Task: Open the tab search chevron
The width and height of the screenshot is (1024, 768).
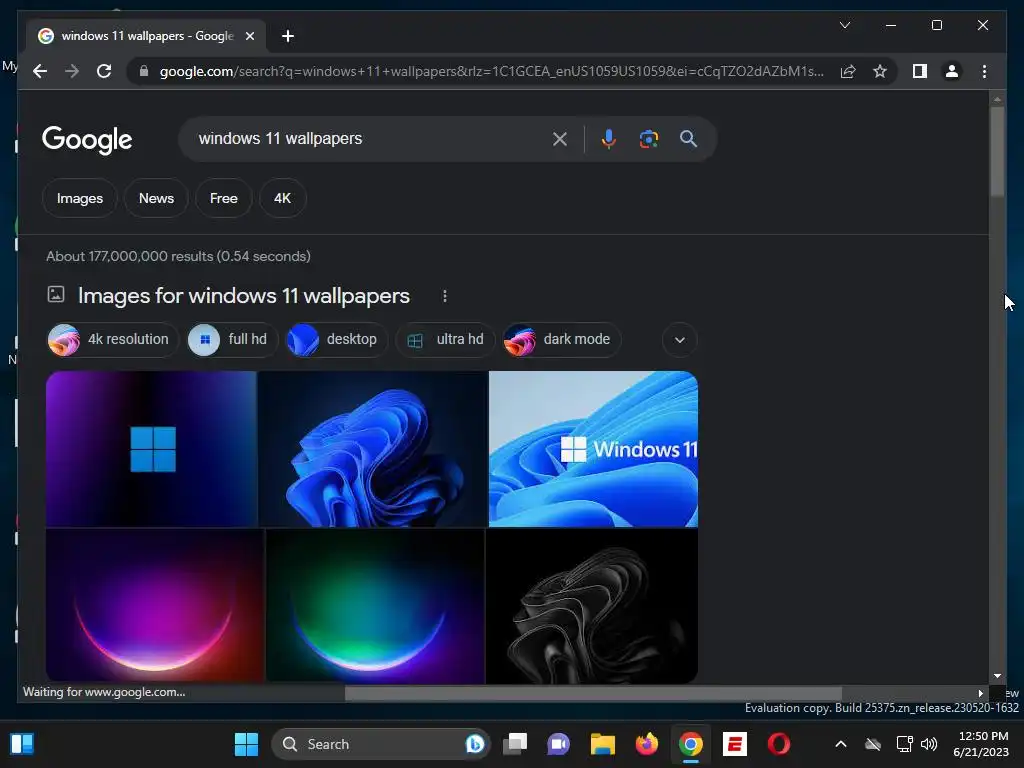Action: point(844,25)
